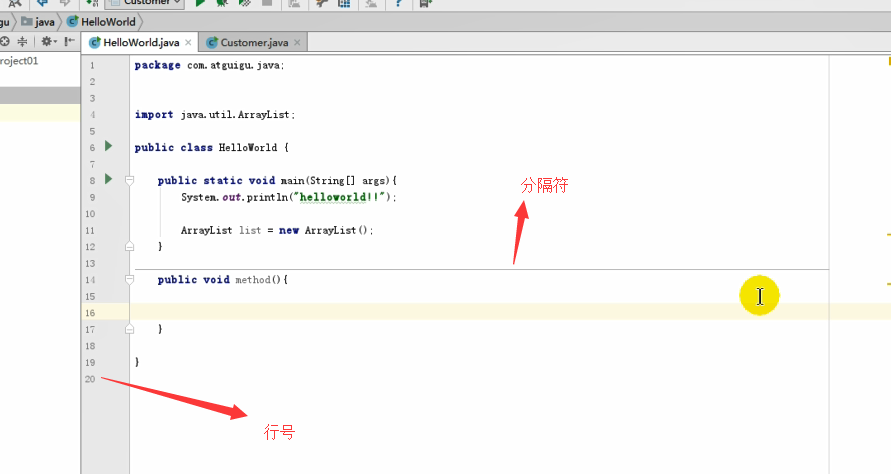This screenshot has width=891, height=474.
Task: Click the inspection status indicator atop the error stripe
Action: coord(889,60)
